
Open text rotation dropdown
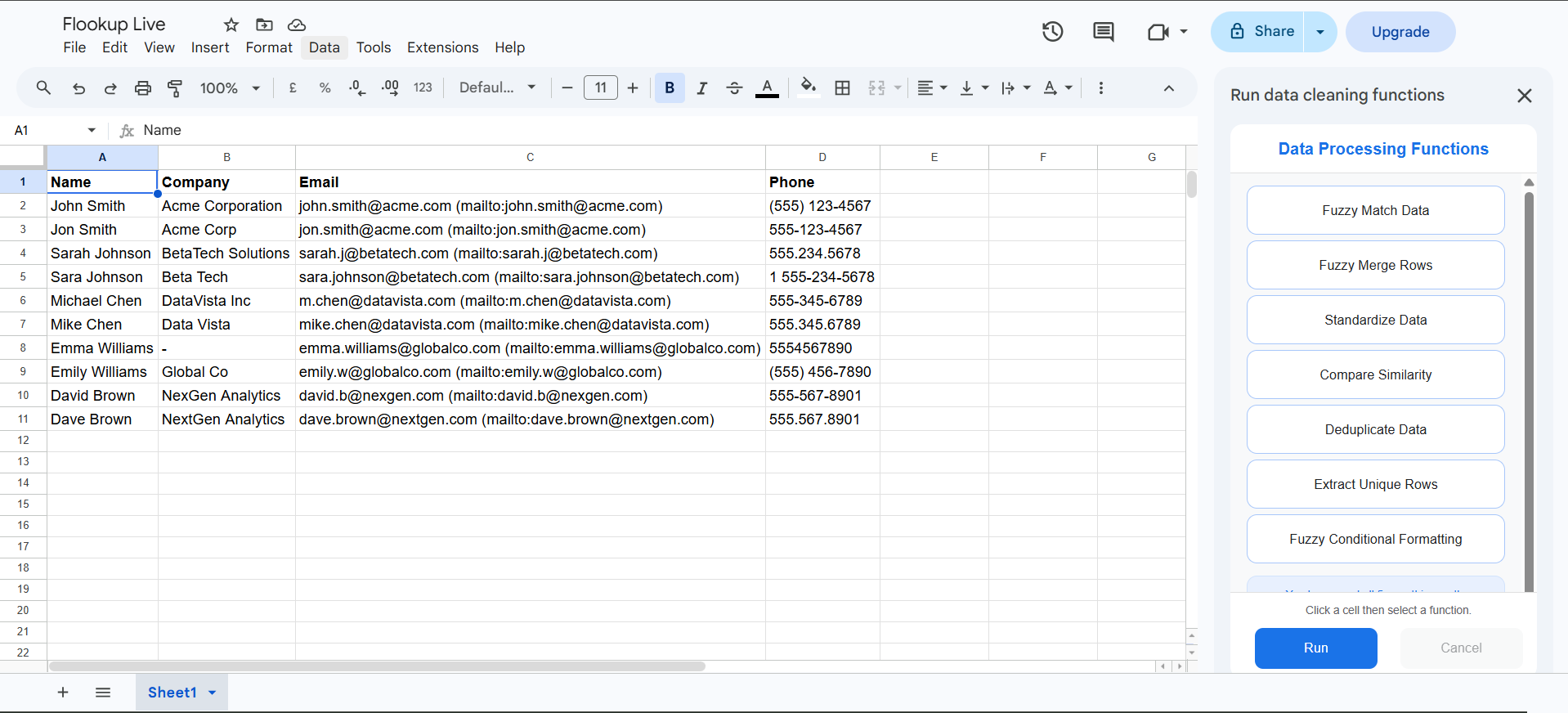click(1058, 87)
